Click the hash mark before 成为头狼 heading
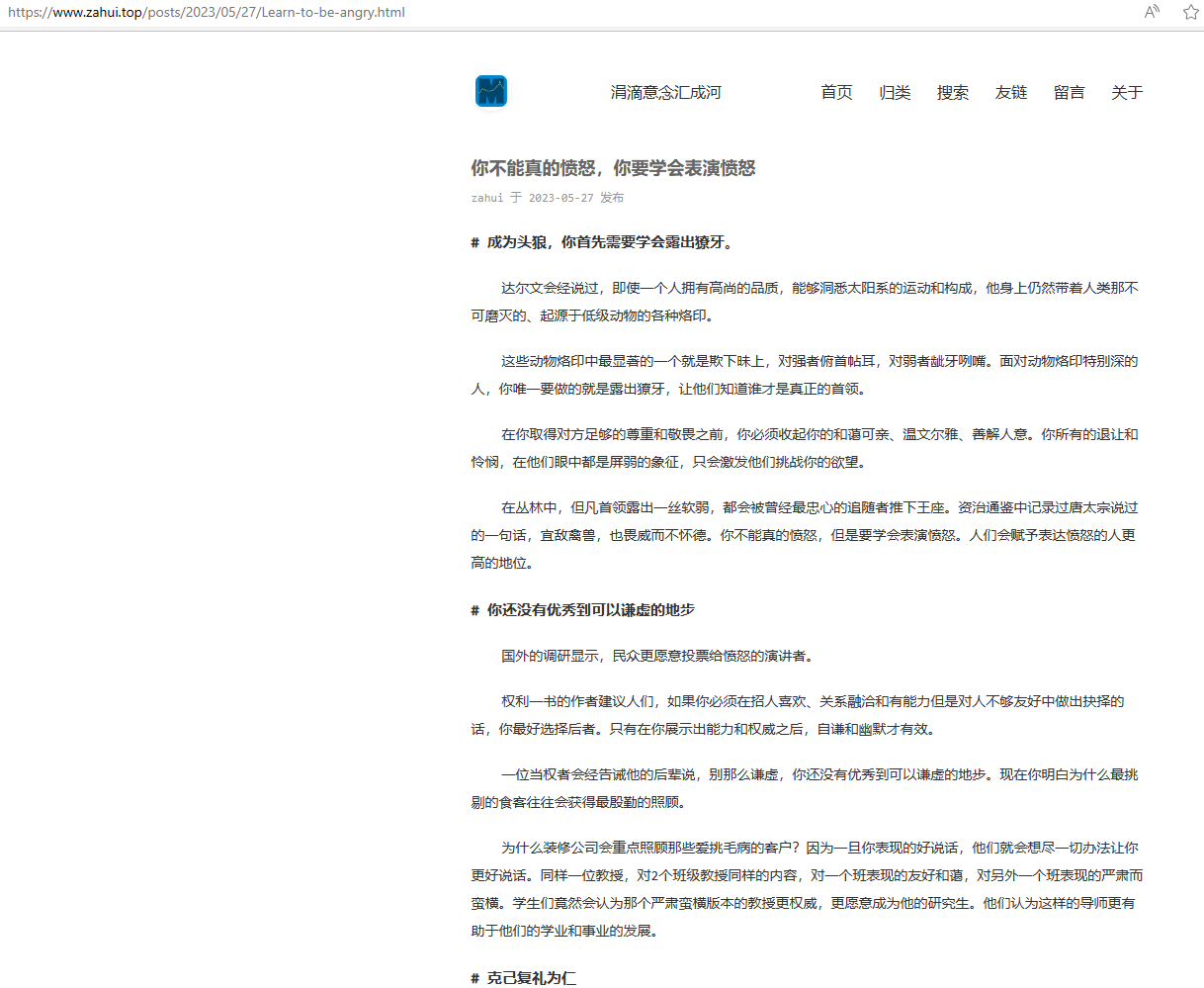1204x988 pixels. point(473,242)
